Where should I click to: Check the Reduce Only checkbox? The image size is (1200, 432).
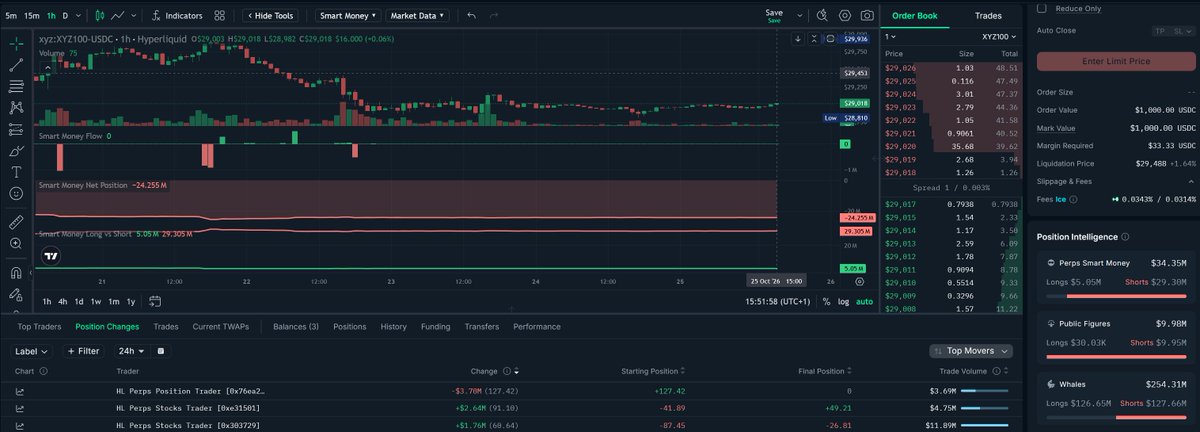pos(1042,8)
